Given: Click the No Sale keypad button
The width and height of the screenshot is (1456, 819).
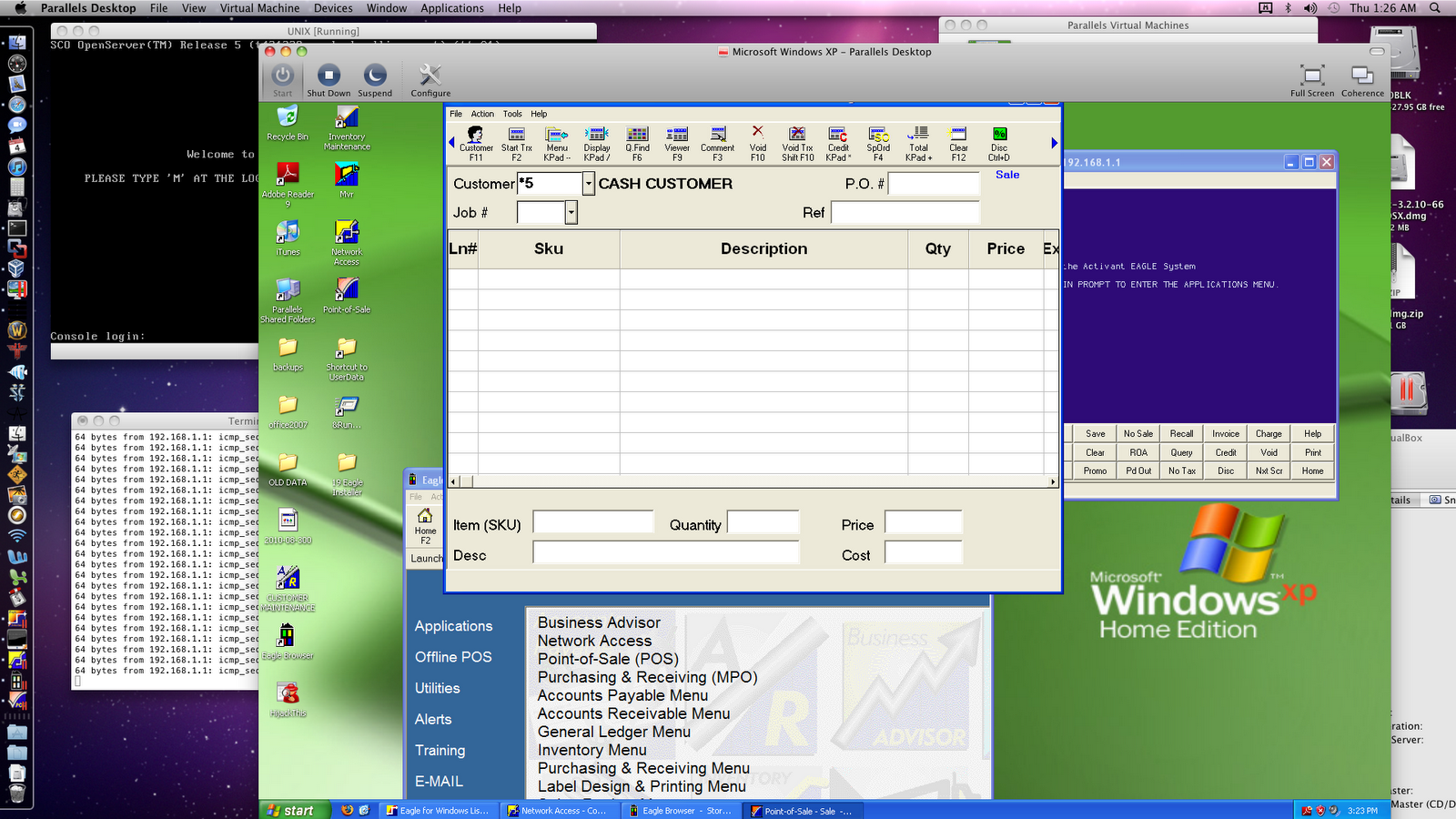Looking at the screenshot, I should click(x=1137, y=434).
